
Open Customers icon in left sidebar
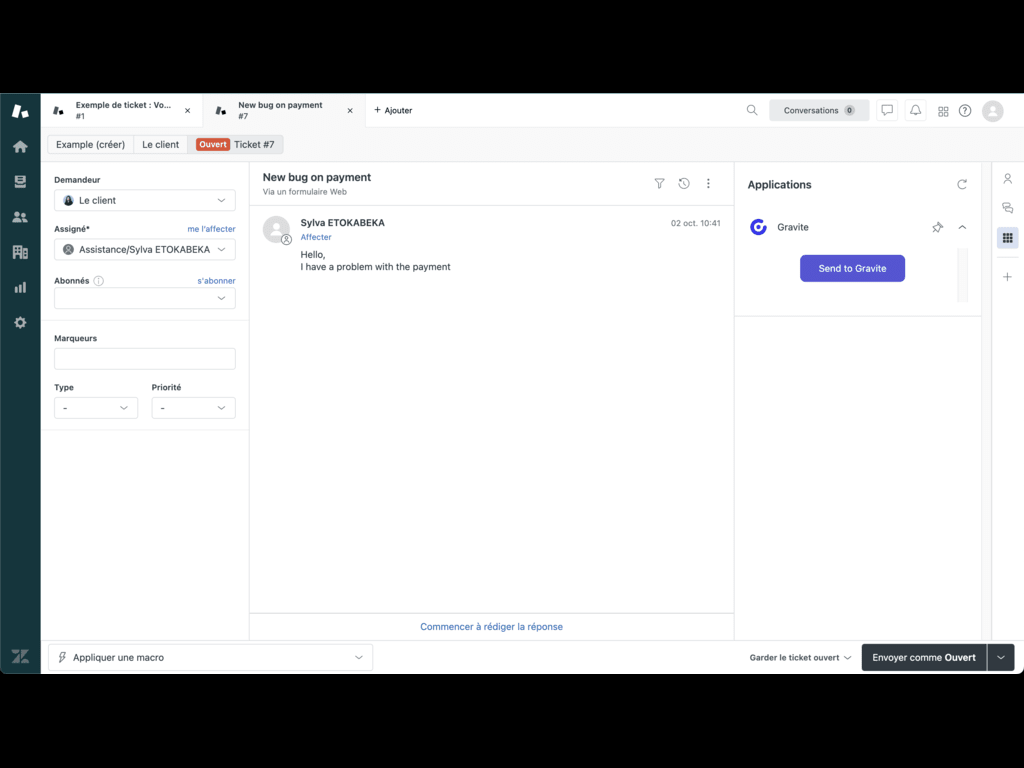point(20,217)
